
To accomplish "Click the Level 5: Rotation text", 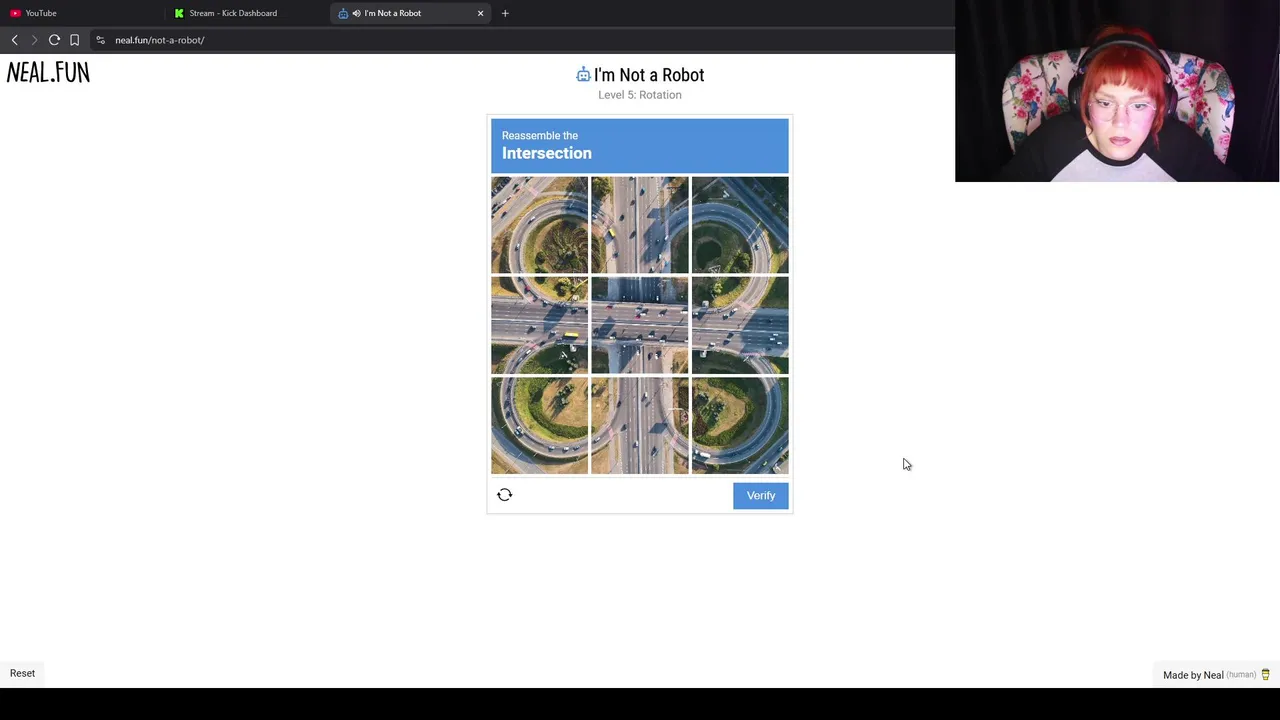I will pos(640,95).
